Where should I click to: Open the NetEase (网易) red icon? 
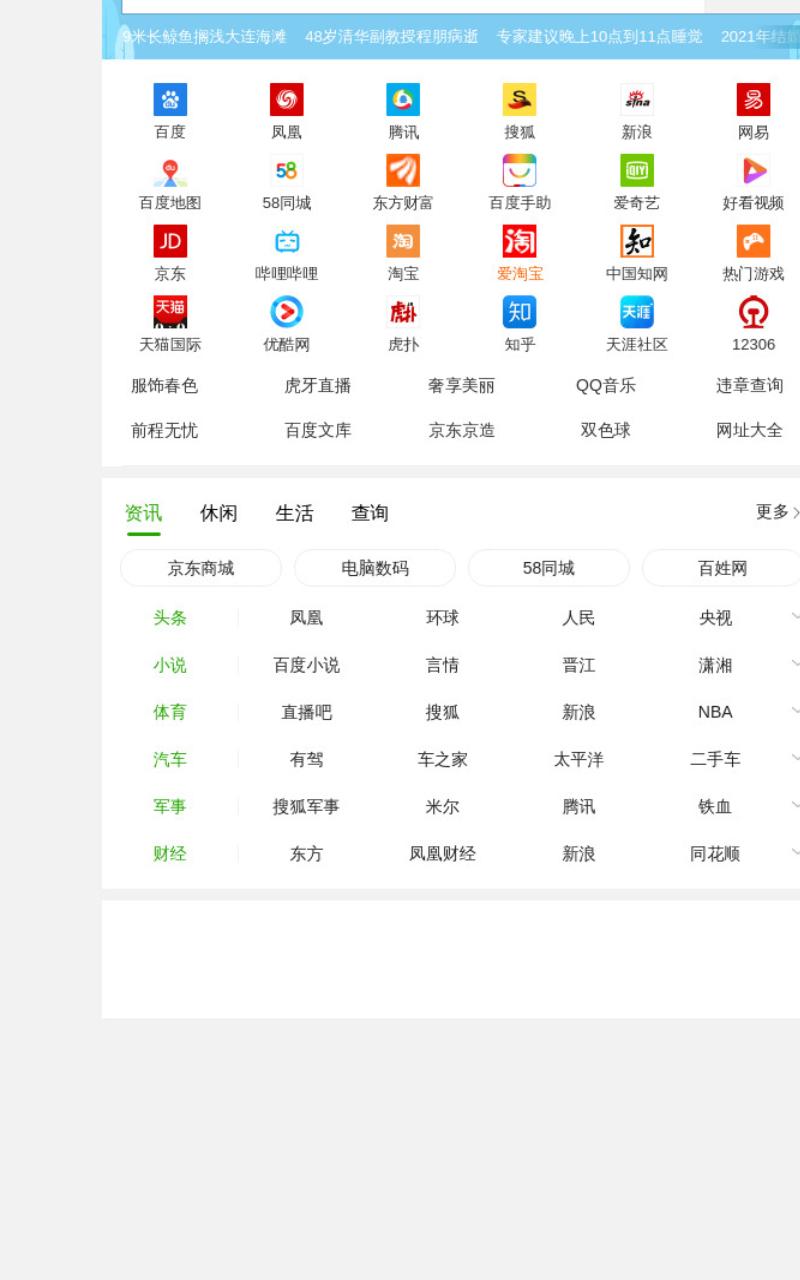click(x=753, y=100)
